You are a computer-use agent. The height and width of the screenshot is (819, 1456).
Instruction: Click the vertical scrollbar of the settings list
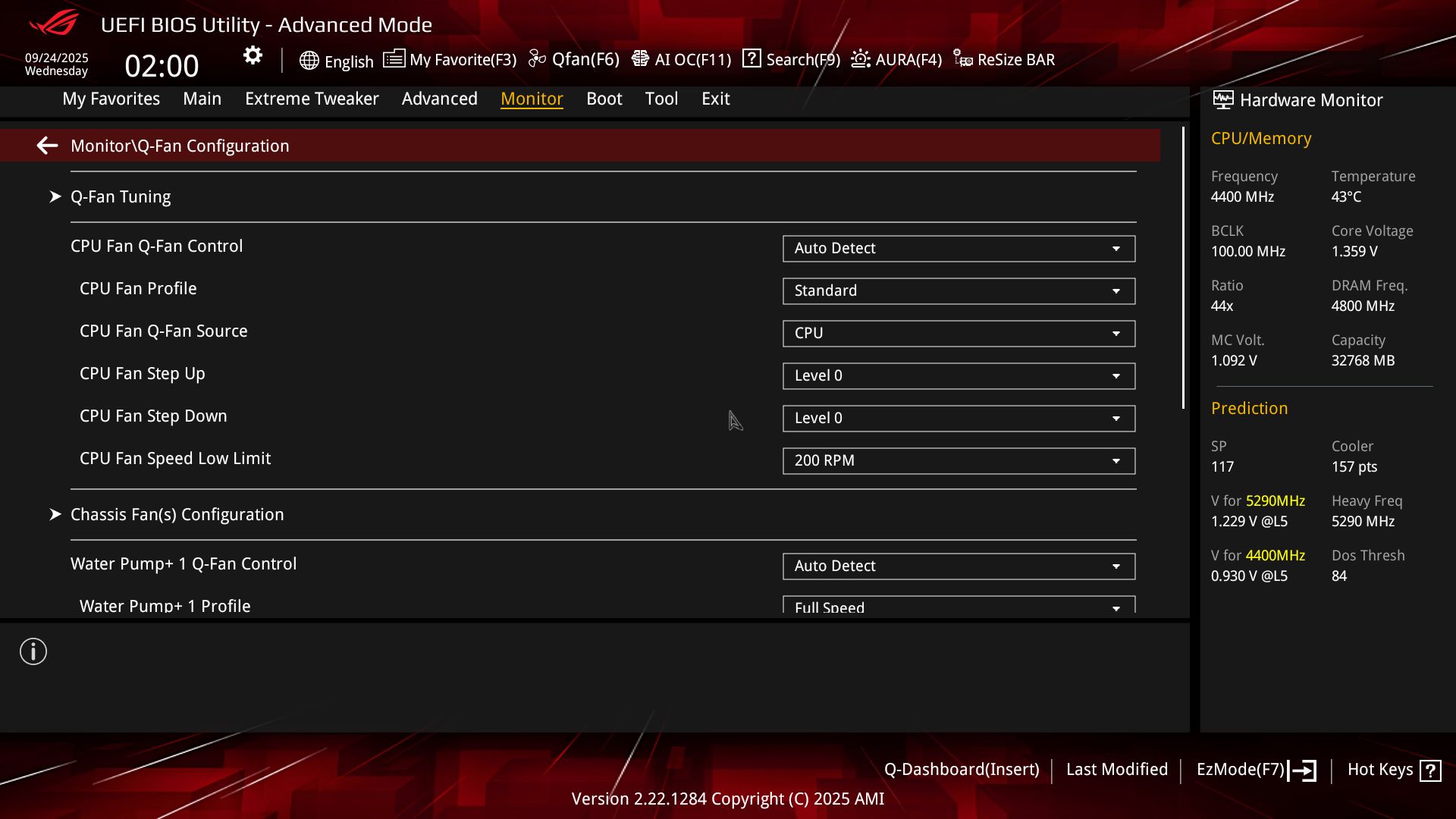click(x=1183, y=268)
